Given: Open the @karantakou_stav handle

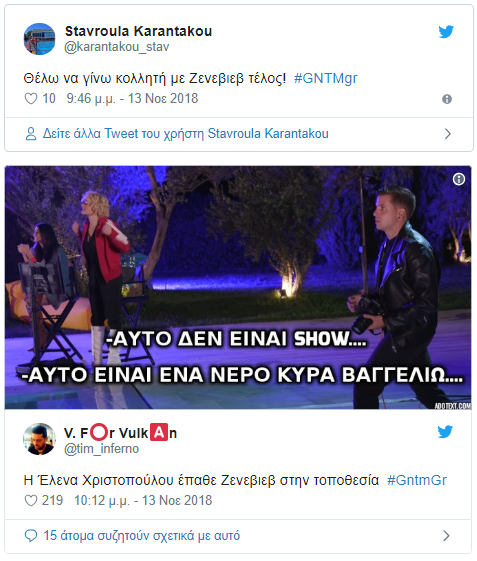Looking at the screenshot, I should [x=117, y=47].
